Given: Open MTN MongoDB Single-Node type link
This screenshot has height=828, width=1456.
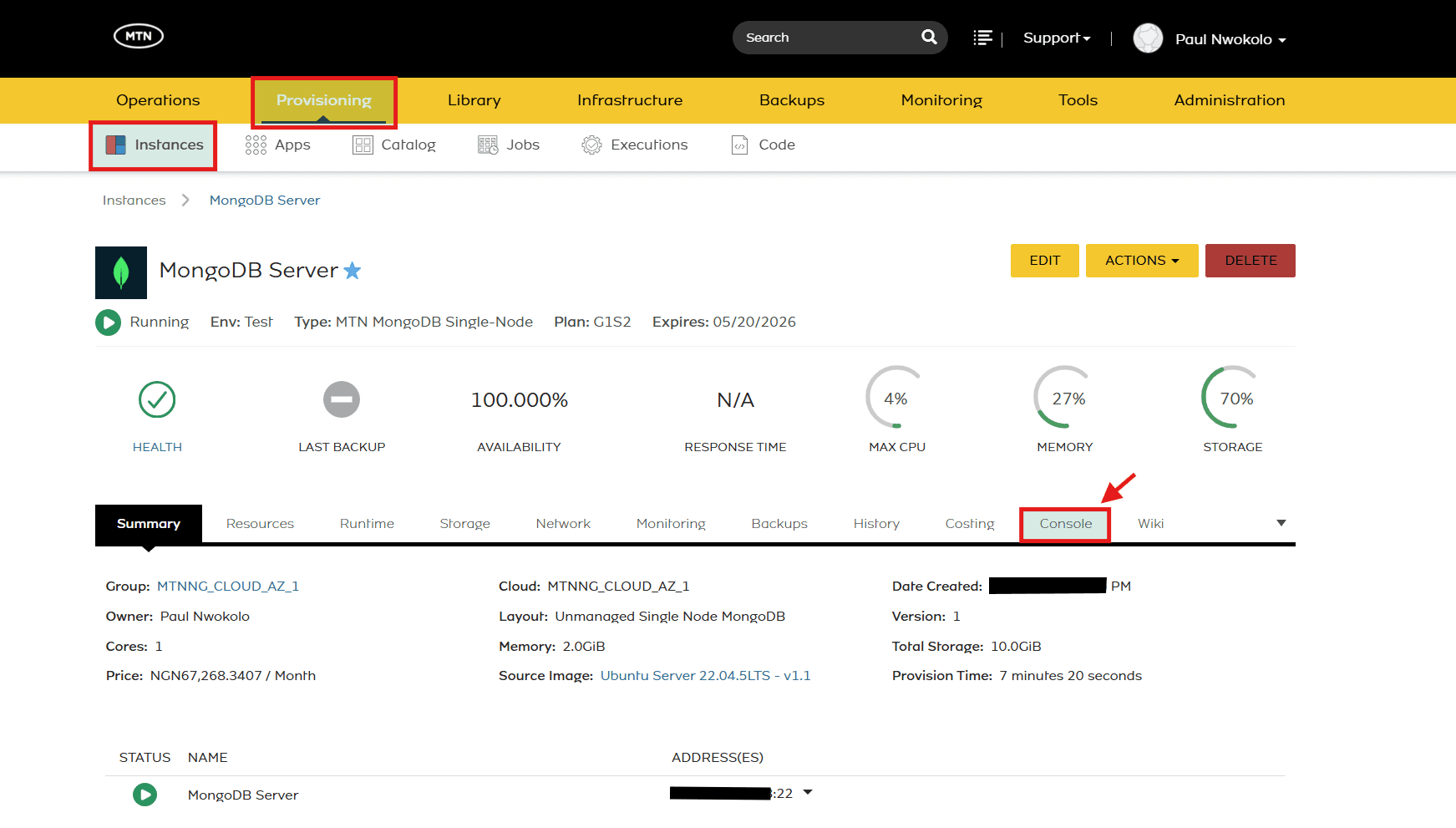Looking at the screenshot, I should (x=434, y=323).
